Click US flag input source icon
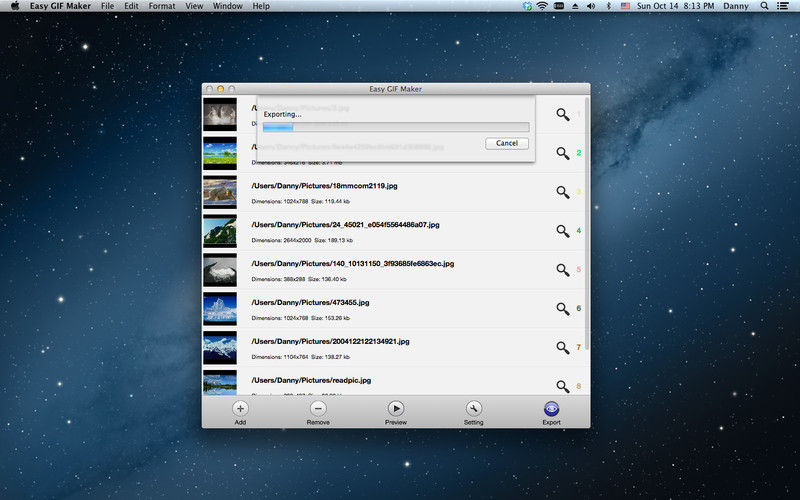The height and width of the screenshot is (500, 800). [x=625, y=6]
